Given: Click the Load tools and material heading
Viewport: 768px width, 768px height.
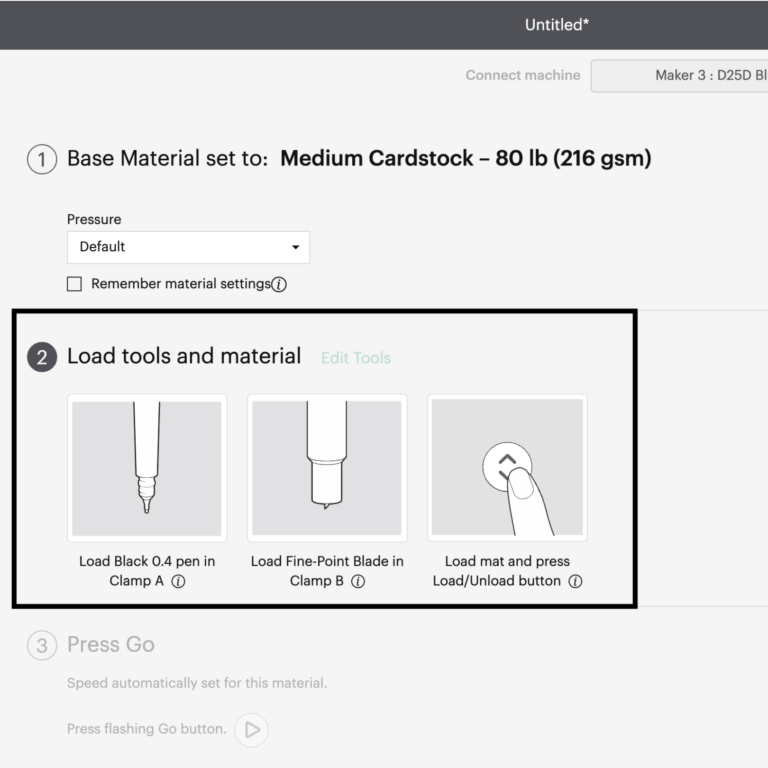Looking at the screenshot, I should click(184, 356).
